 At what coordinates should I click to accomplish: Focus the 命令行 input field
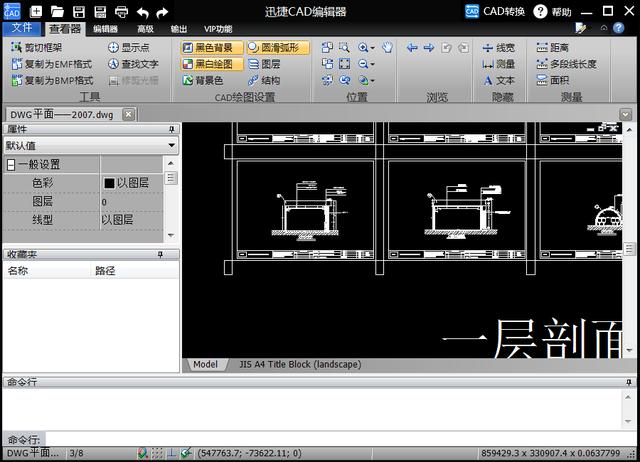pos(341,439)
